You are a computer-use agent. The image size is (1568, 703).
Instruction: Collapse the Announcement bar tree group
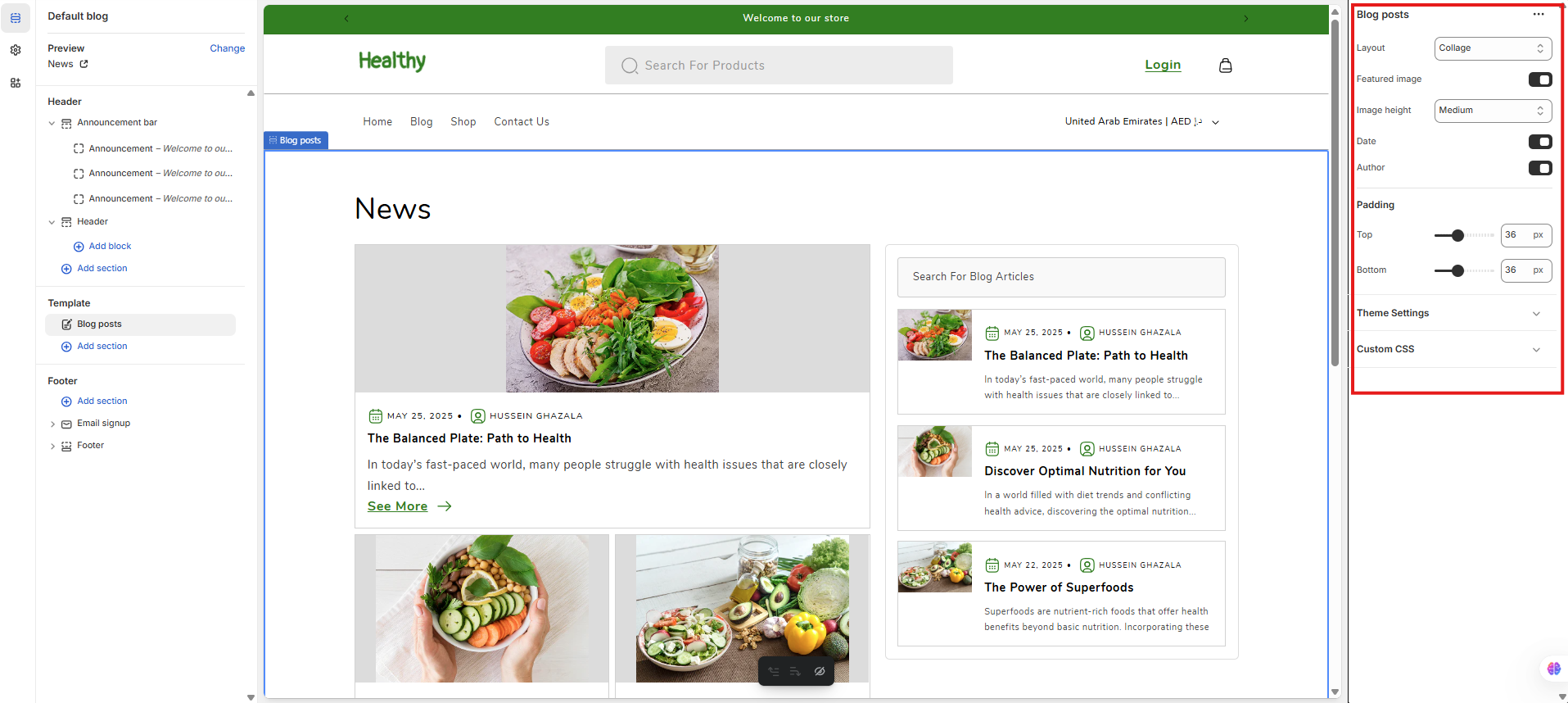coord(52,123)
